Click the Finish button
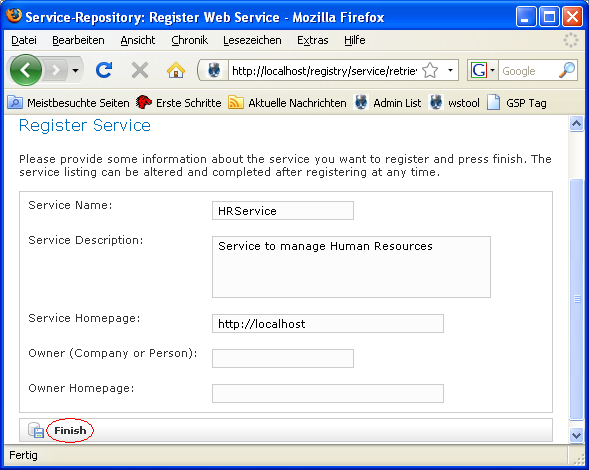Screen dimensions: 589x470 coord(70,430)
